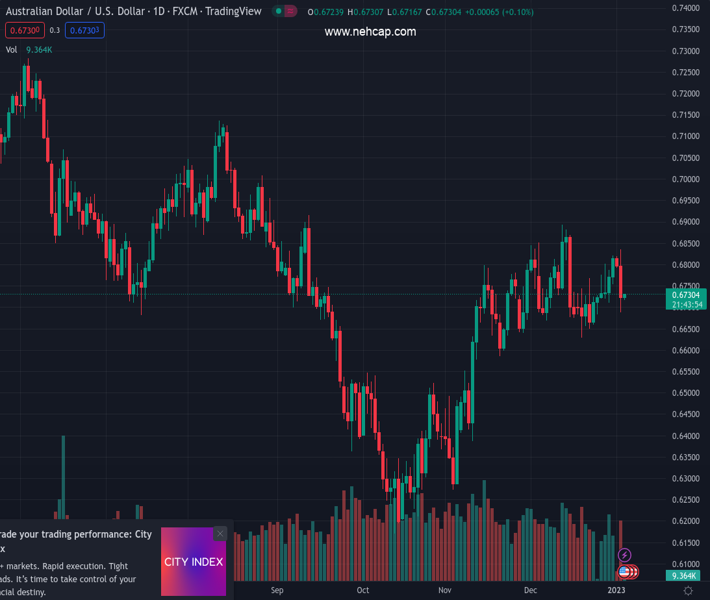This screenshot has width=710, height=600.
Task: Open chart settings gear at bottom right
Action: click(x=688, y=591)
